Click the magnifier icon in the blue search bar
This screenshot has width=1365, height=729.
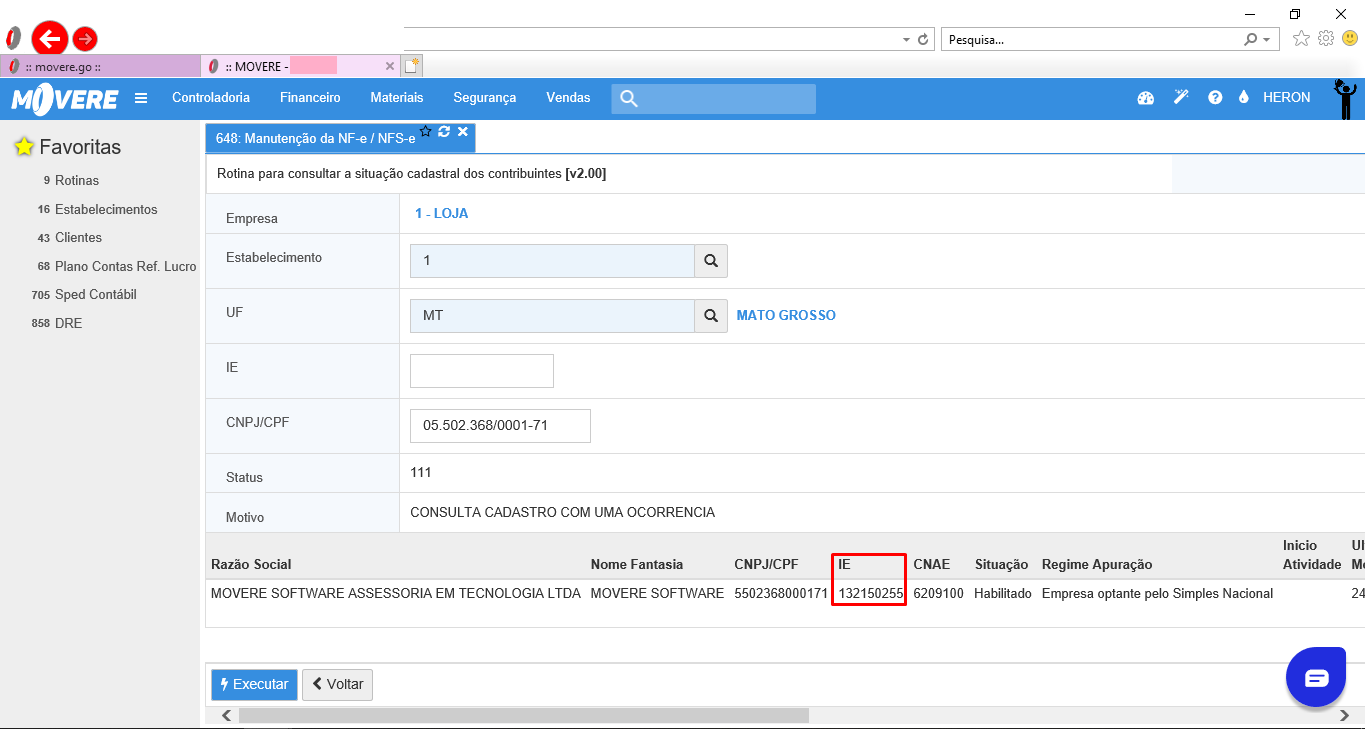click(x=629, y=98)
